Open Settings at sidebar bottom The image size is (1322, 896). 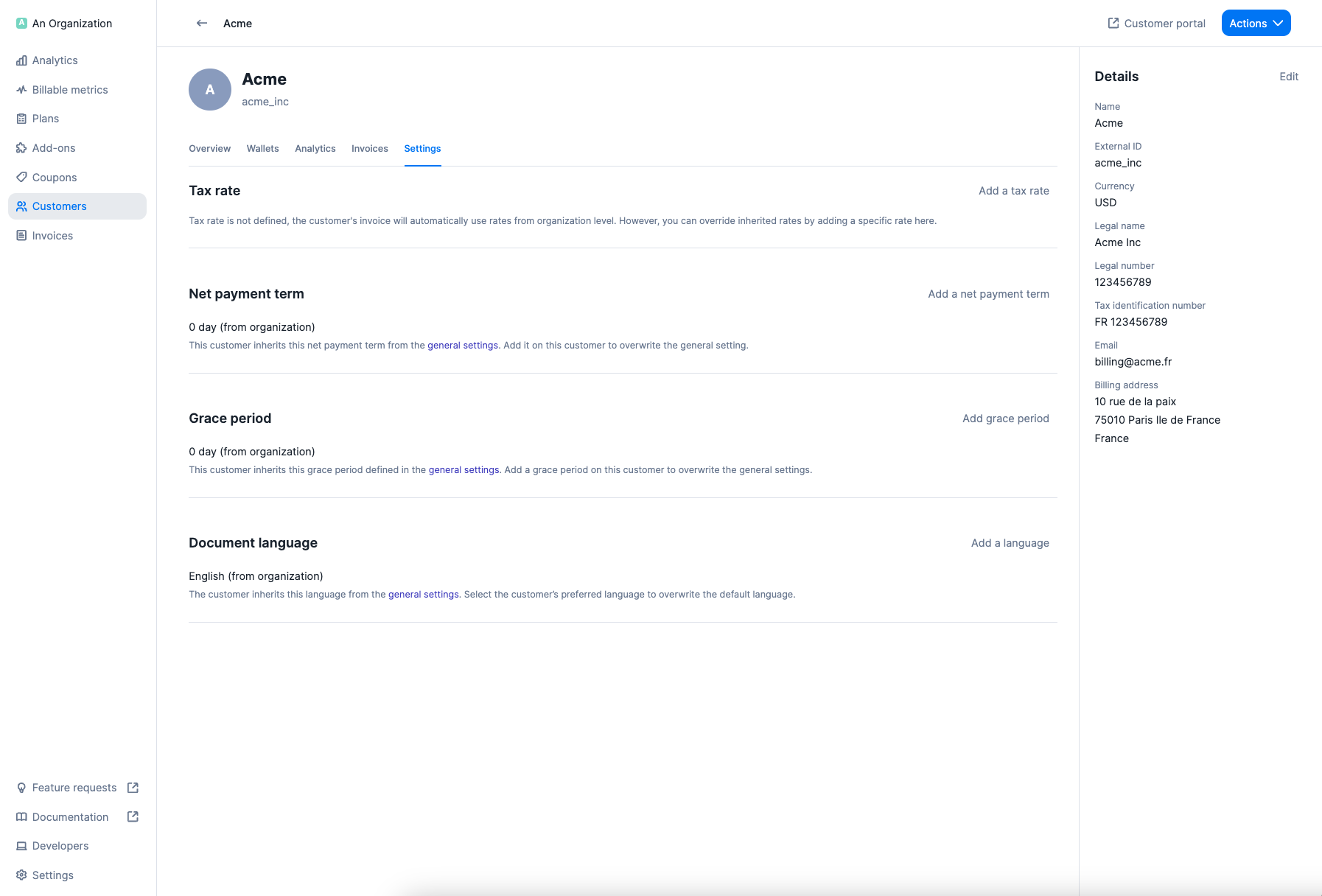(77, 875)
